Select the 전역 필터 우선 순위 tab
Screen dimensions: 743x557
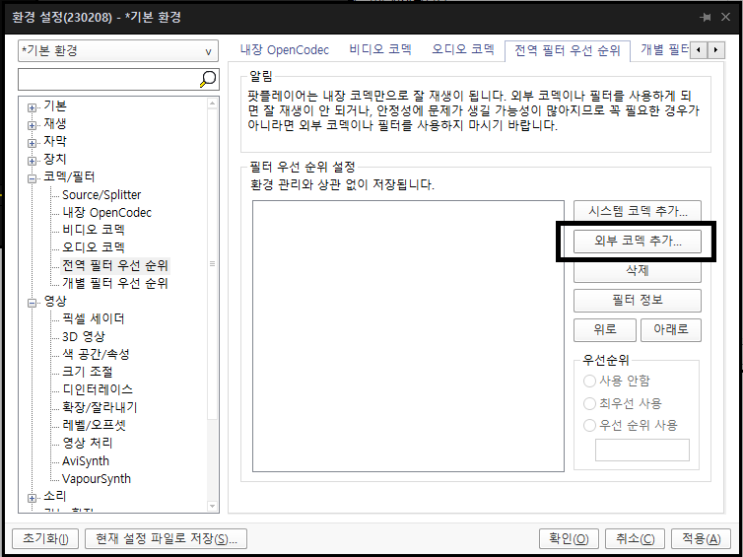567,50
